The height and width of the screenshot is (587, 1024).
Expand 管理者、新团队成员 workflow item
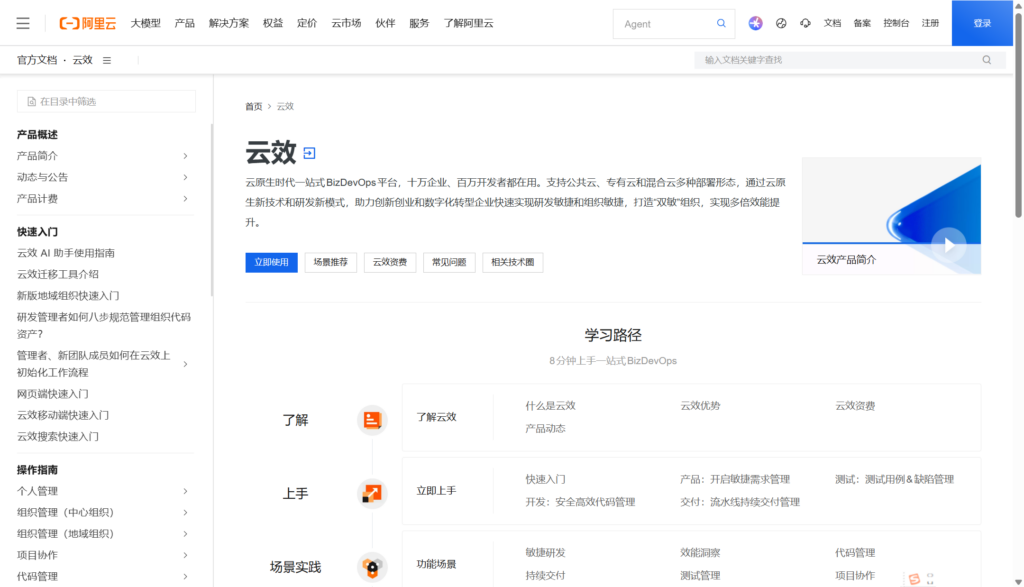(x=185, y=364)
